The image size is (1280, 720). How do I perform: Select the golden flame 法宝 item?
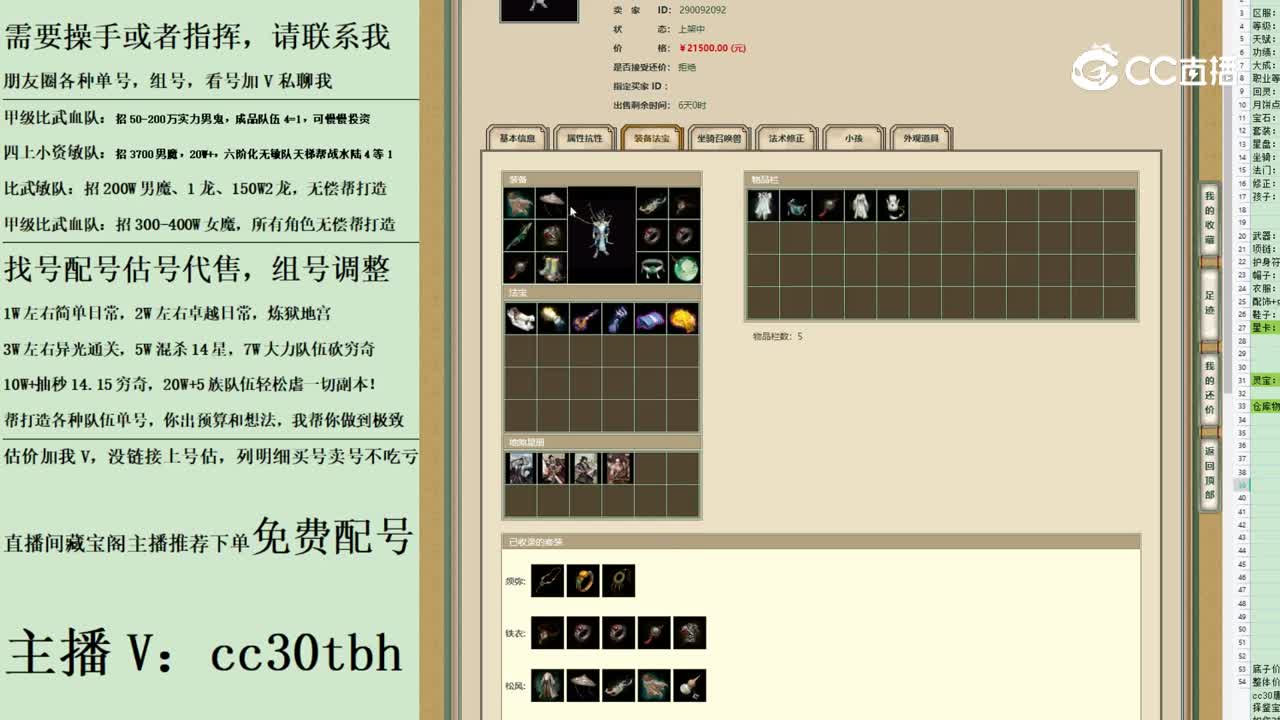tap(682, 319)
